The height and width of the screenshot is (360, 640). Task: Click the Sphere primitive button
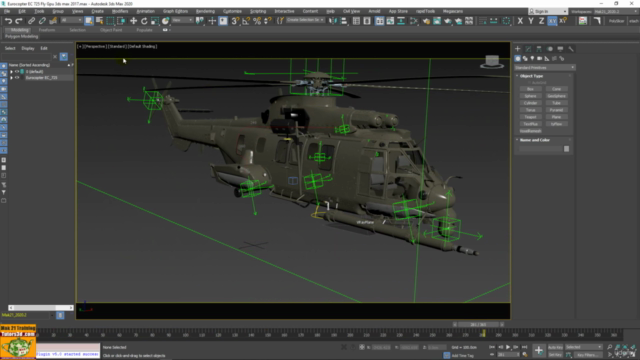click(530, 96)
